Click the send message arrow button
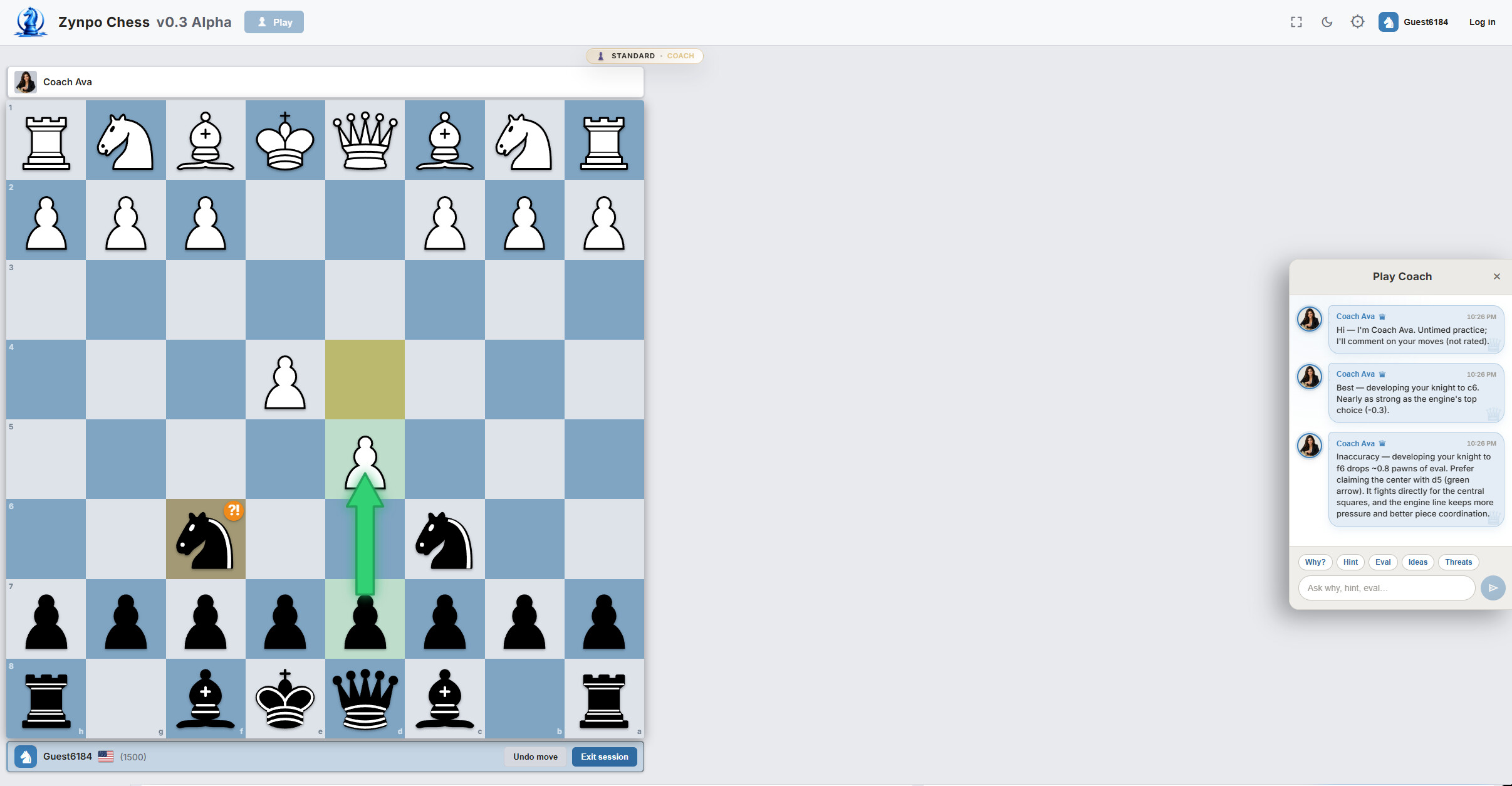The width and height of the screenshot is (1512, 786). point(1493,588)
